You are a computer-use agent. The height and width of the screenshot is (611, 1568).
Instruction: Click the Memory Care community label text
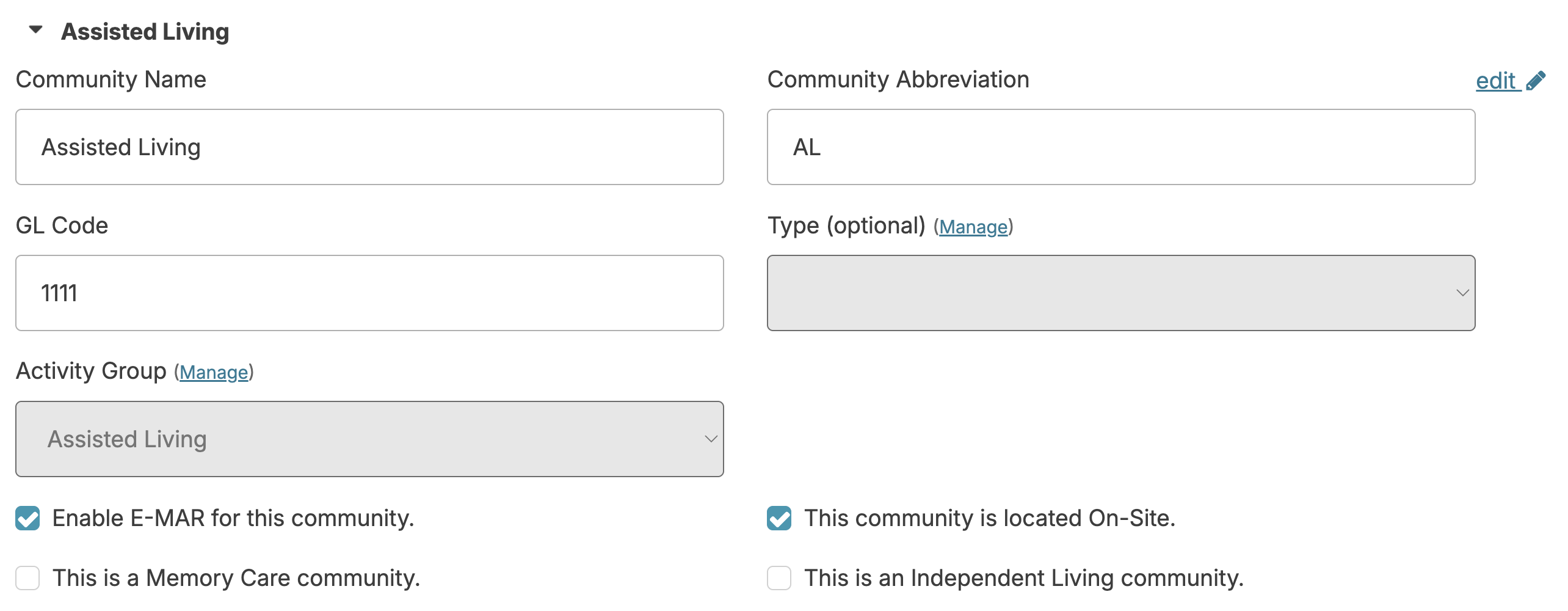[x=236, y=578]
